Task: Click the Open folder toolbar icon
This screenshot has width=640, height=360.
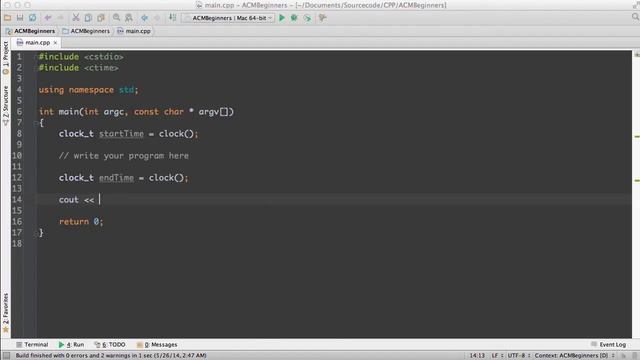Action: click(x=7, y=18)
